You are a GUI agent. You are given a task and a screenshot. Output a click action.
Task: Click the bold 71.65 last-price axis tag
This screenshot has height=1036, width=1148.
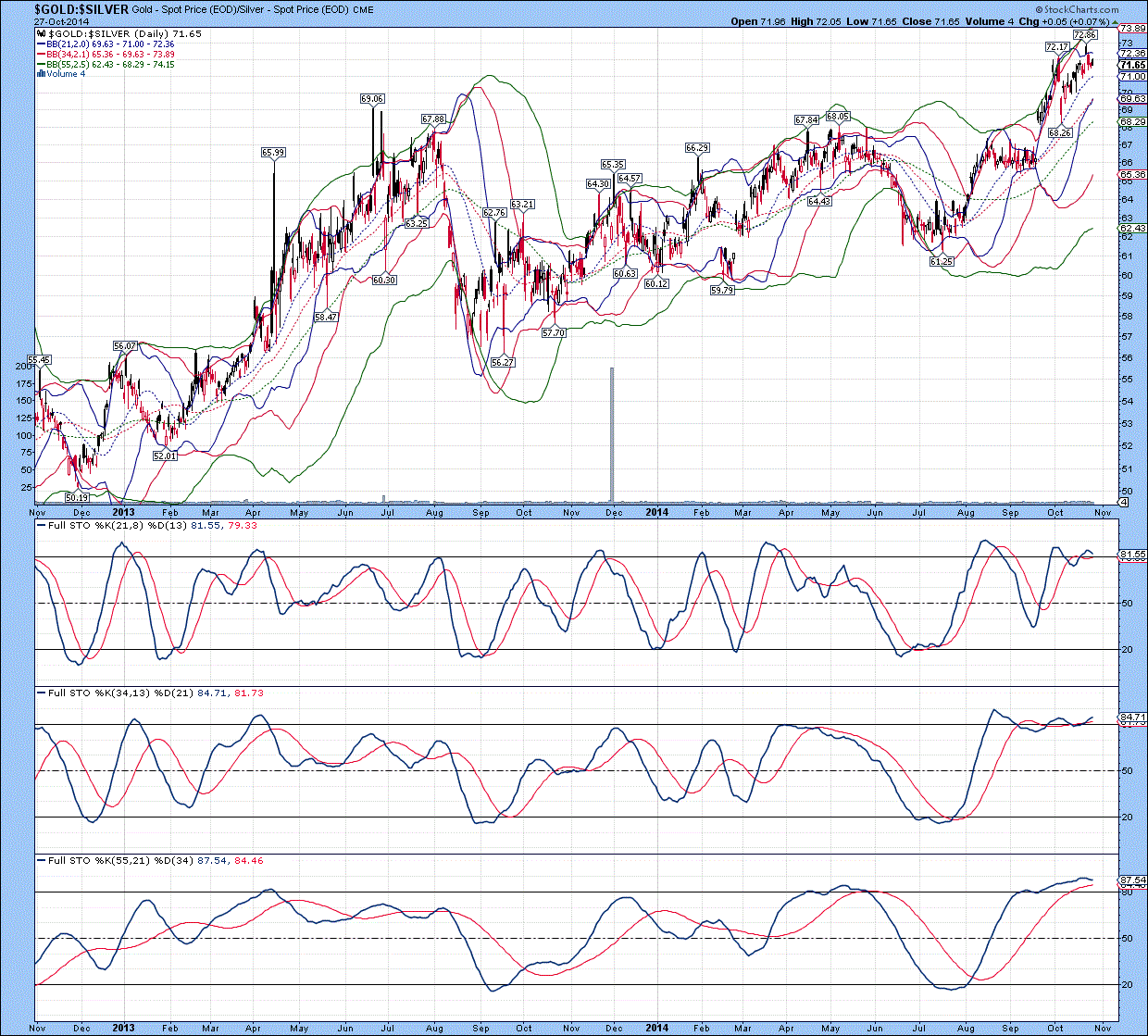pyautogui.click(x=1133, y=66)
